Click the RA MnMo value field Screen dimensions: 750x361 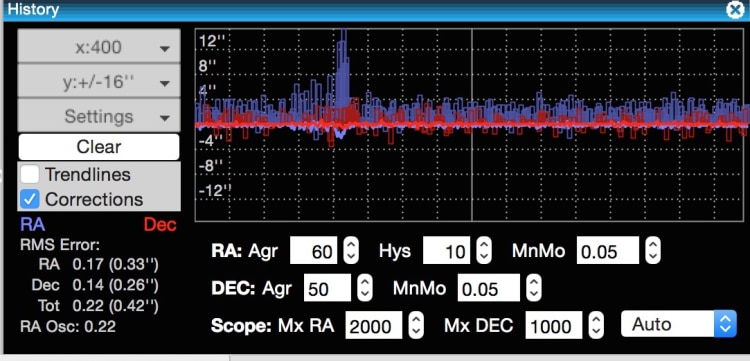pos(607,250)
